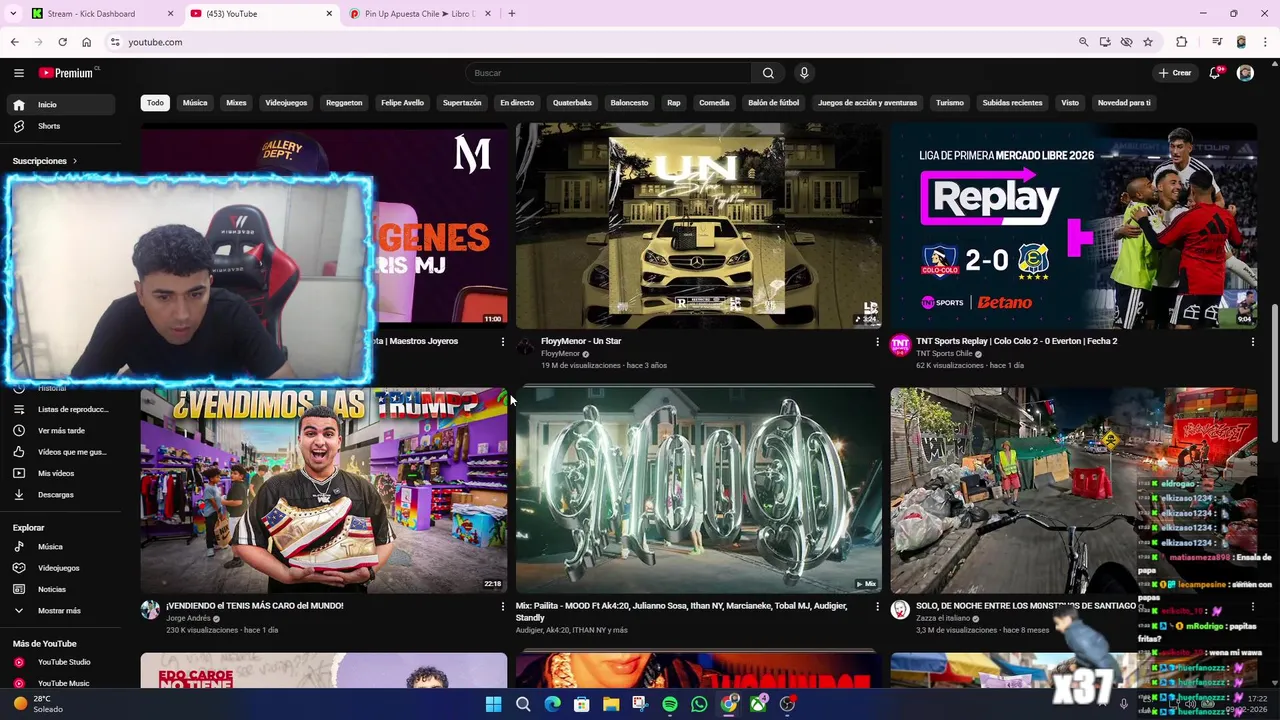This screenshot has width=1280, height=720.
Task: Select the Novedad para ti chip
Action: (1124, 103)
